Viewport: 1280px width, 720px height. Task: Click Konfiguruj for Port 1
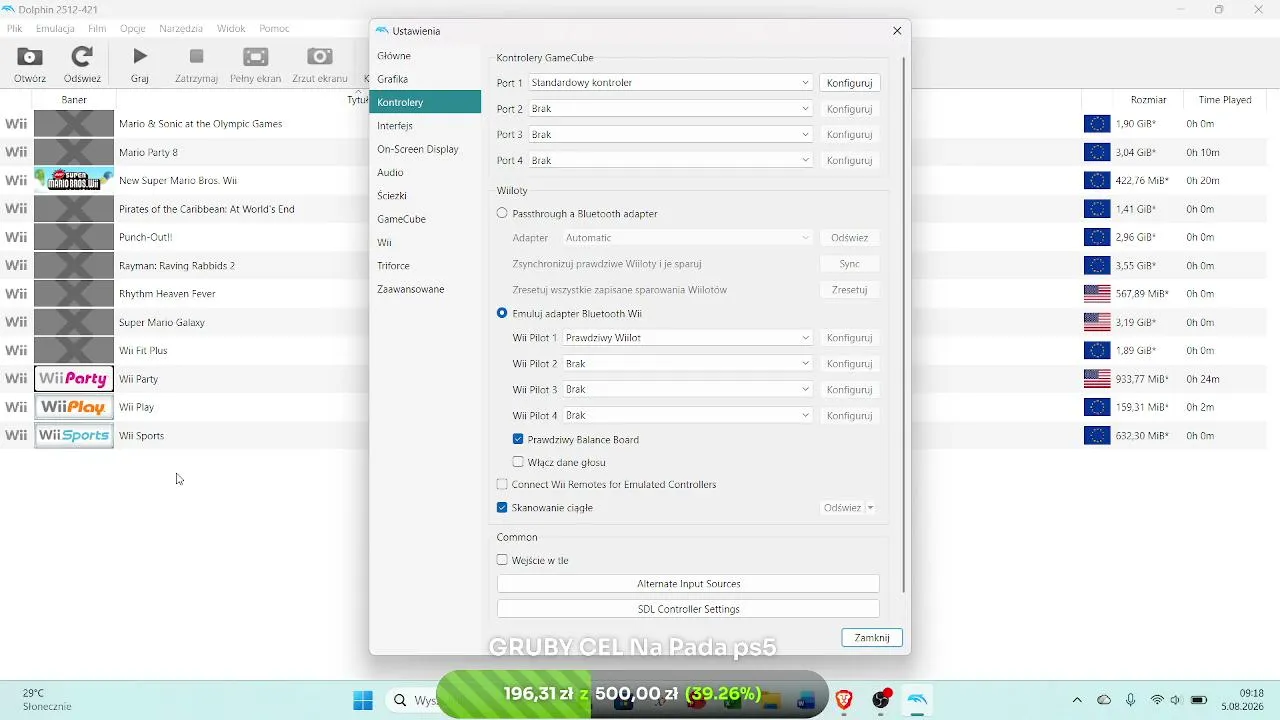click(849, 83)
